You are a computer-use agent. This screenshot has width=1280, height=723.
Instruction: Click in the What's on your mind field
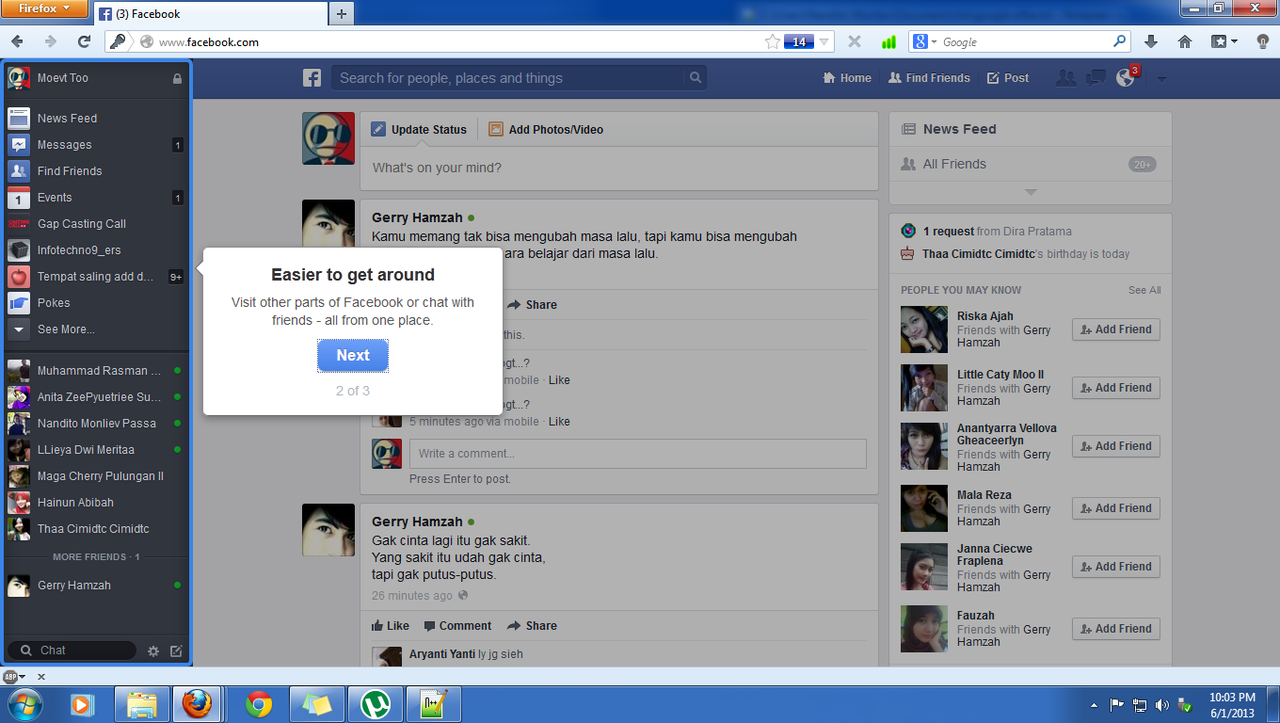(x=619, y=168)
